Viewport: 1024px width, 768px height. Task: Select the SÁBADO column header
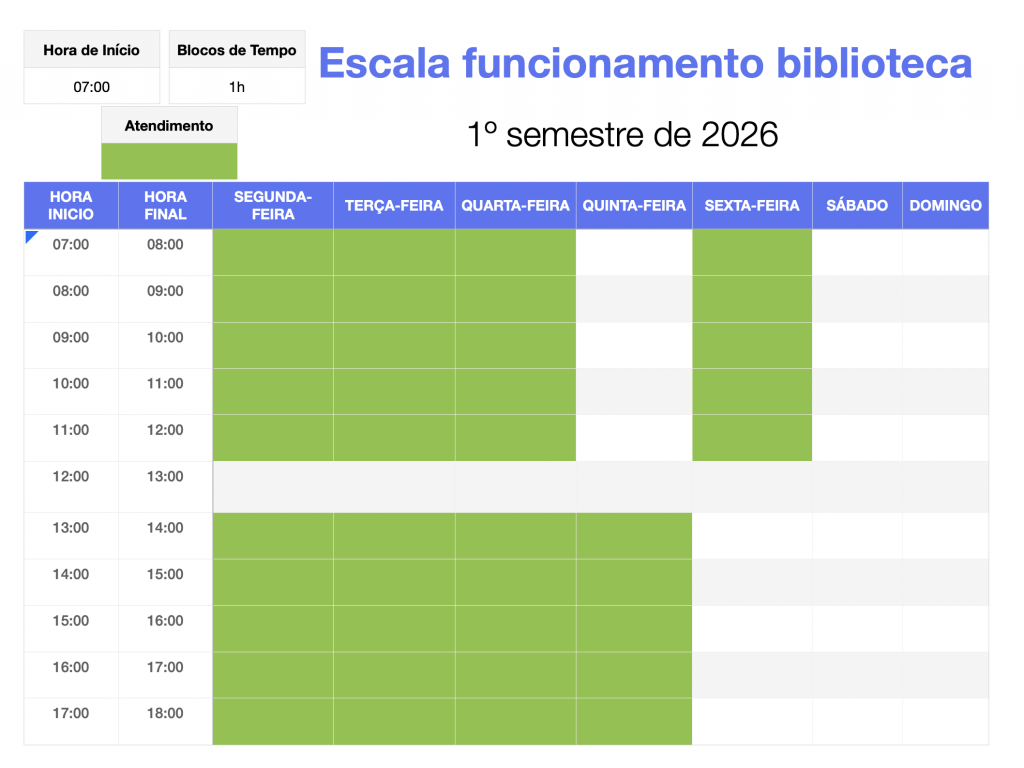tap(857, 206)
